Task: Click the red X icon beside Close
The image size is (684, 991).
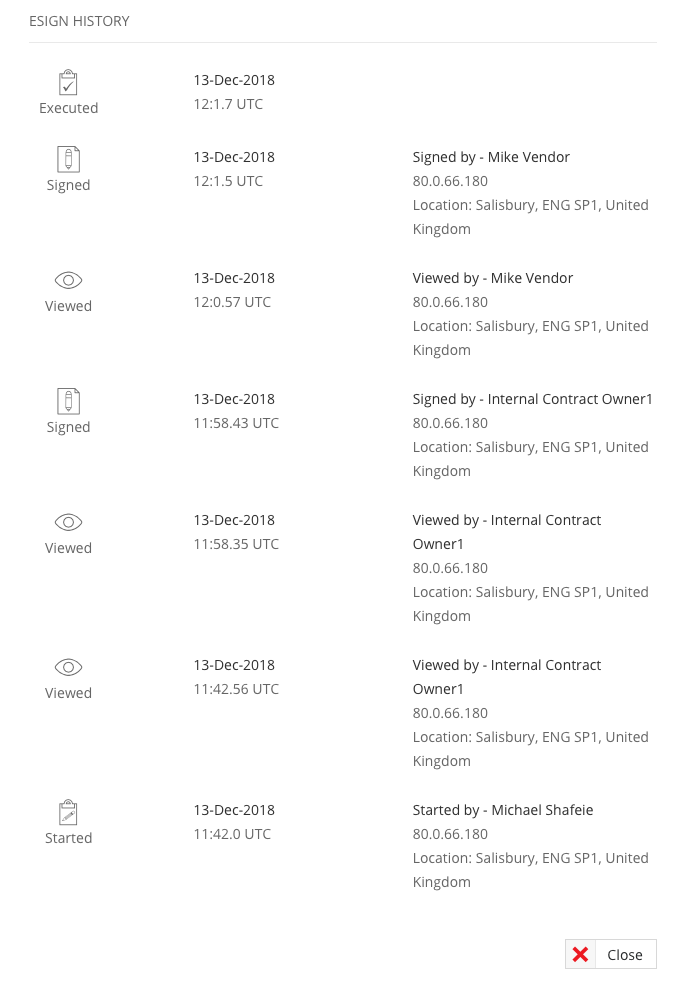Action: 580,954
